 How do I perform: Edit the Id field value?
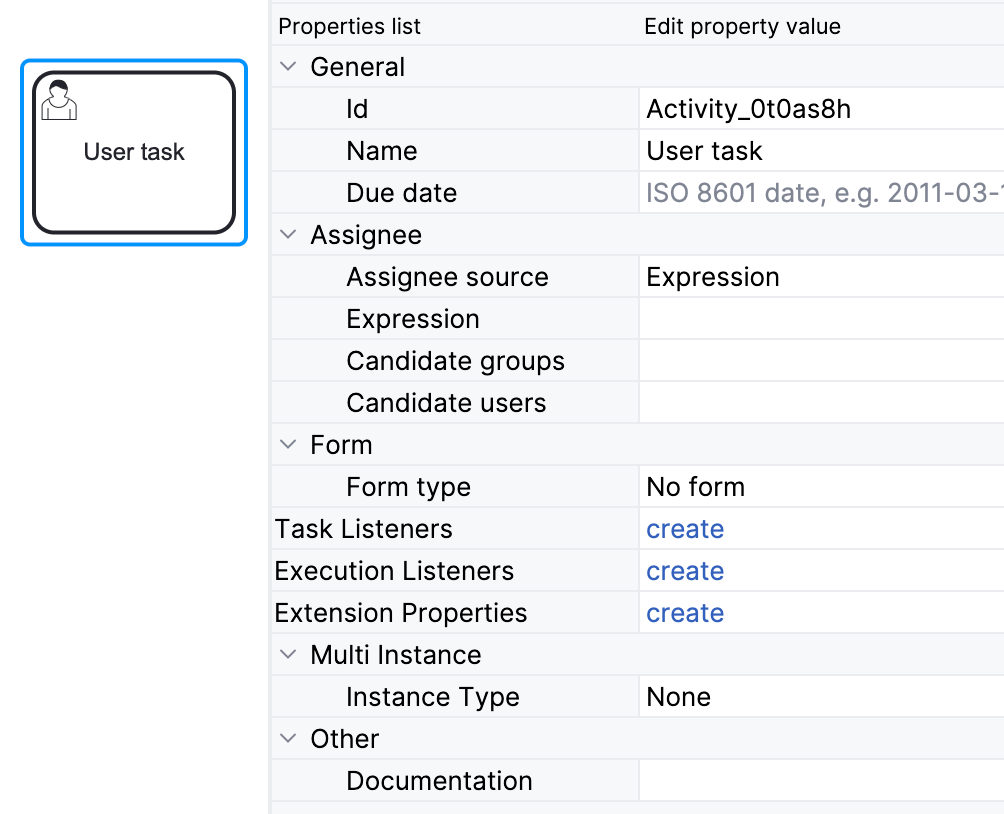click(x=820, y=109)
